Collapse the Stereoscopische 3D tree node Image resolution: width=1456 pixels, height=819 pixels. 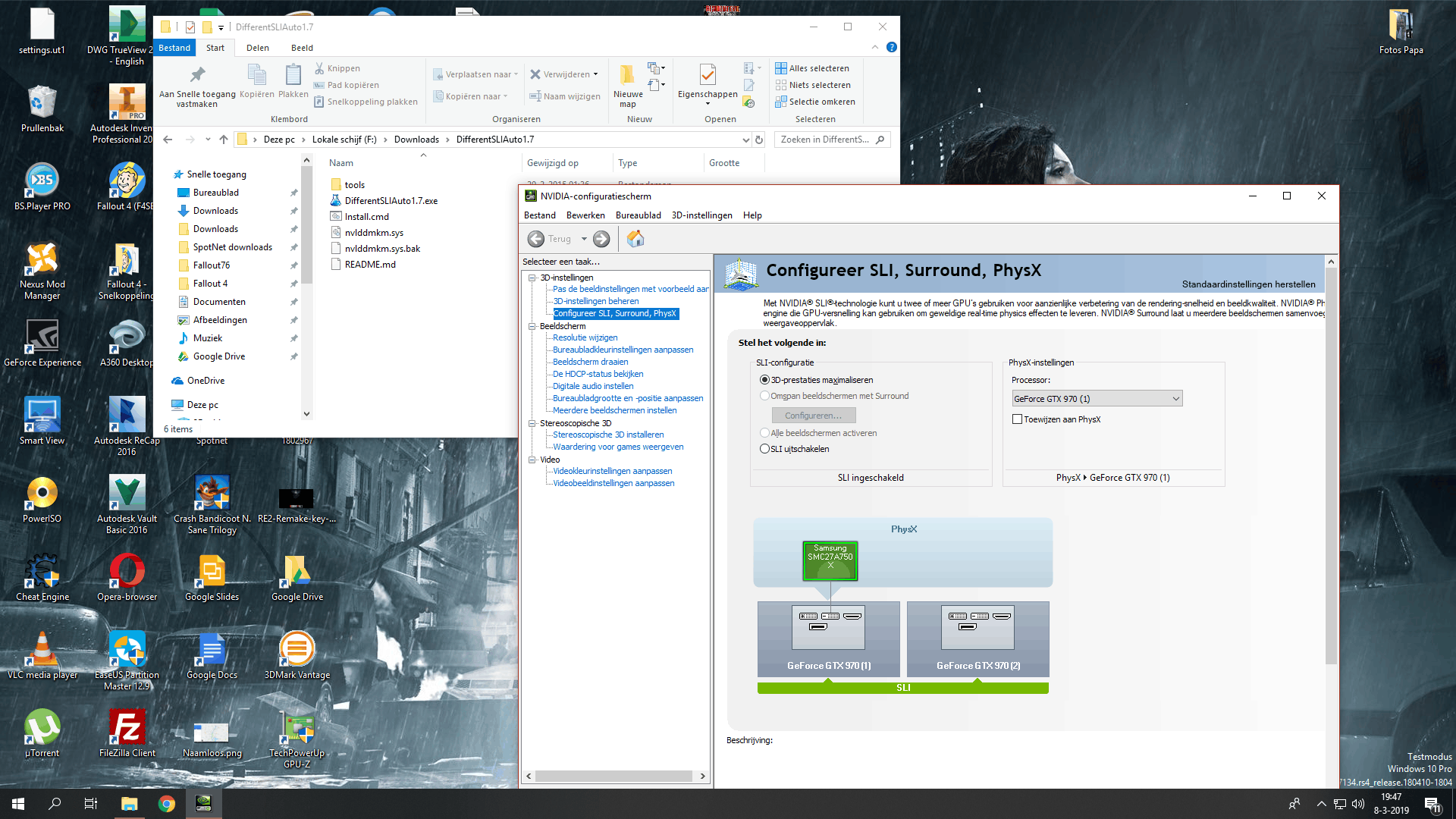[x=532, y=423]
